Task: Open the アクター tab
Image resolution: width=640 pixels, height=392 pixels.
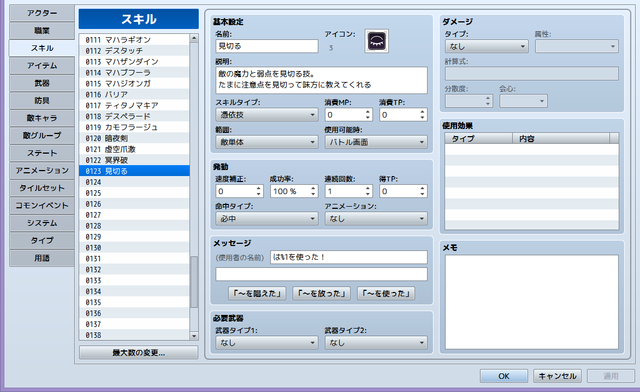Action: (x=42, y=13)
